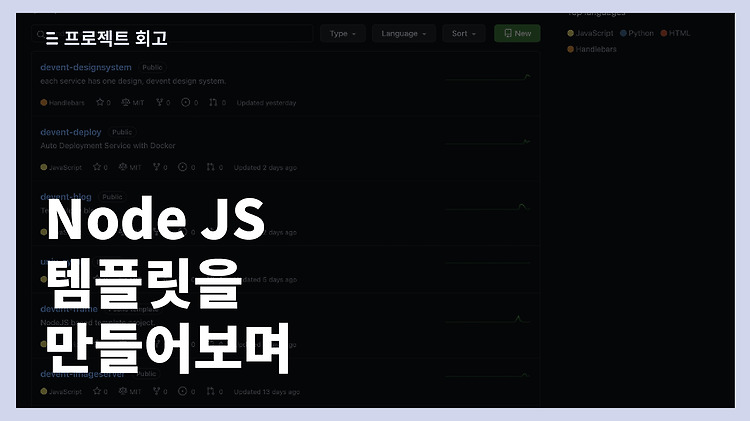Click the MIT license icon in devent-deploy row

tap(123, 167)
